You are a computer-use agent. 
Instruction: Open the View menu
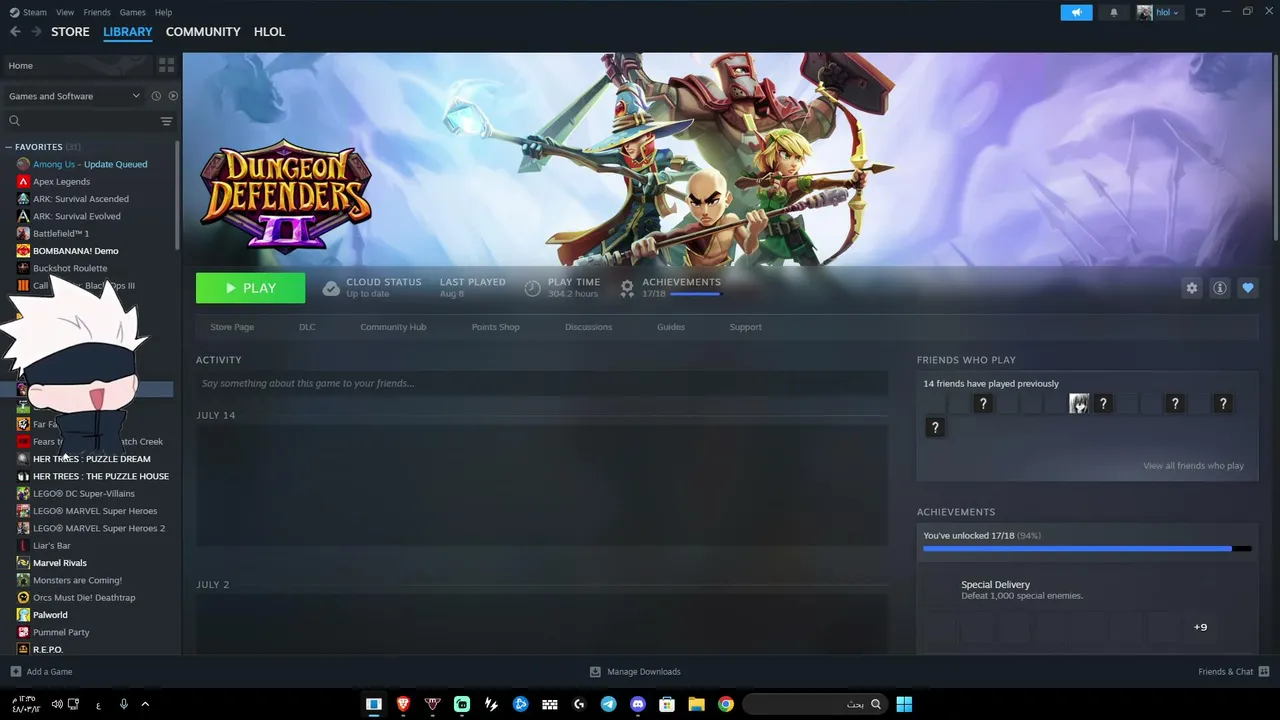point(65,12)
